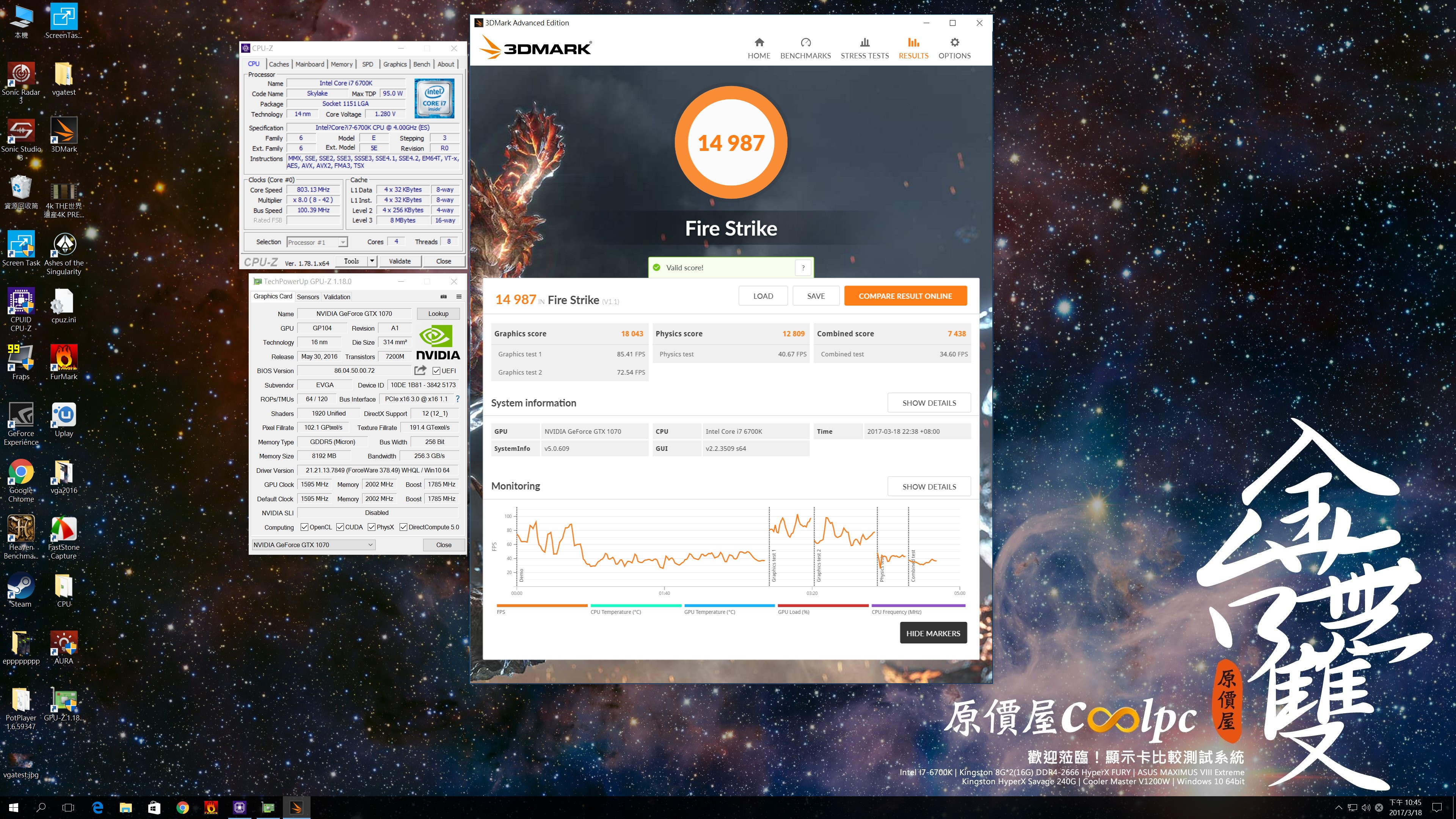Click Lookup button in GPU-Z

pyautogui.click(x=438, y=314)
